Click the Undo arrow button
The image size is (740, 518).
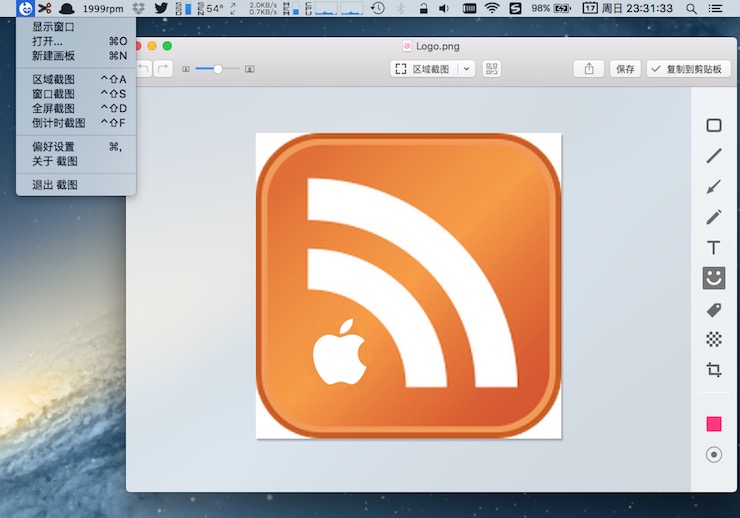tap(143, 69)
